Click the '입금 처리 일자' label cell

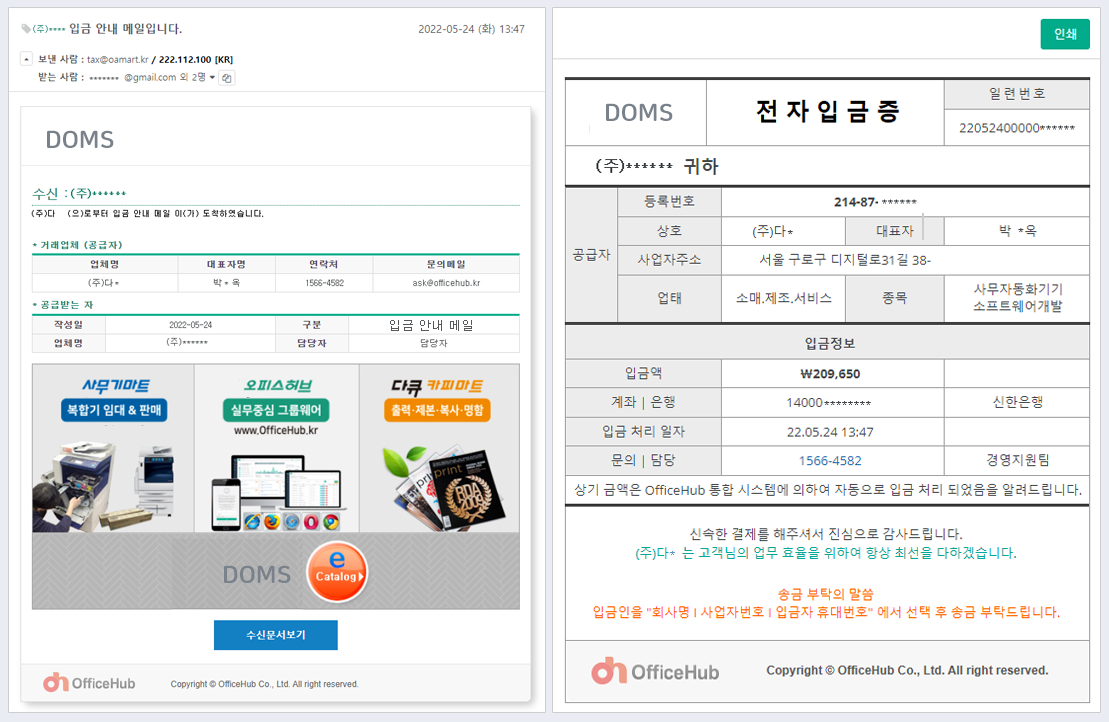[x=644, y=431]
